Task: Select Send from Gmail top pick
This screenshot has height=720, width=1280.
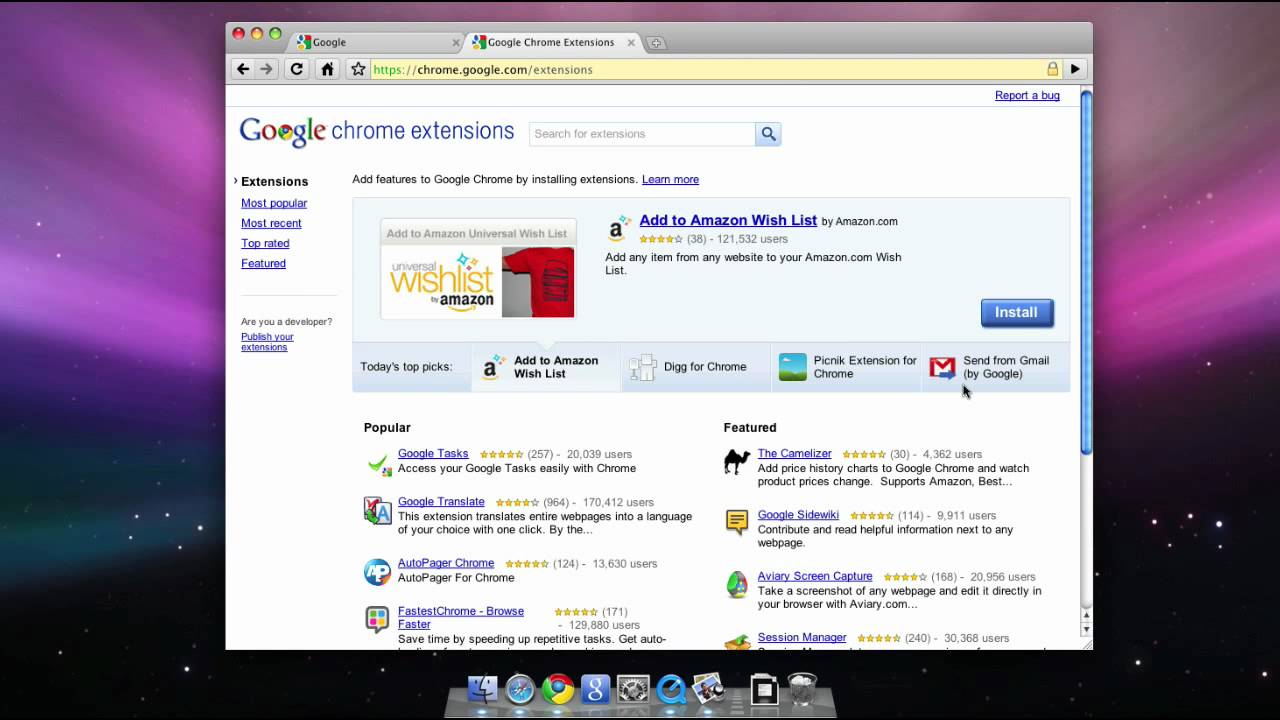Action: point(996,367)
